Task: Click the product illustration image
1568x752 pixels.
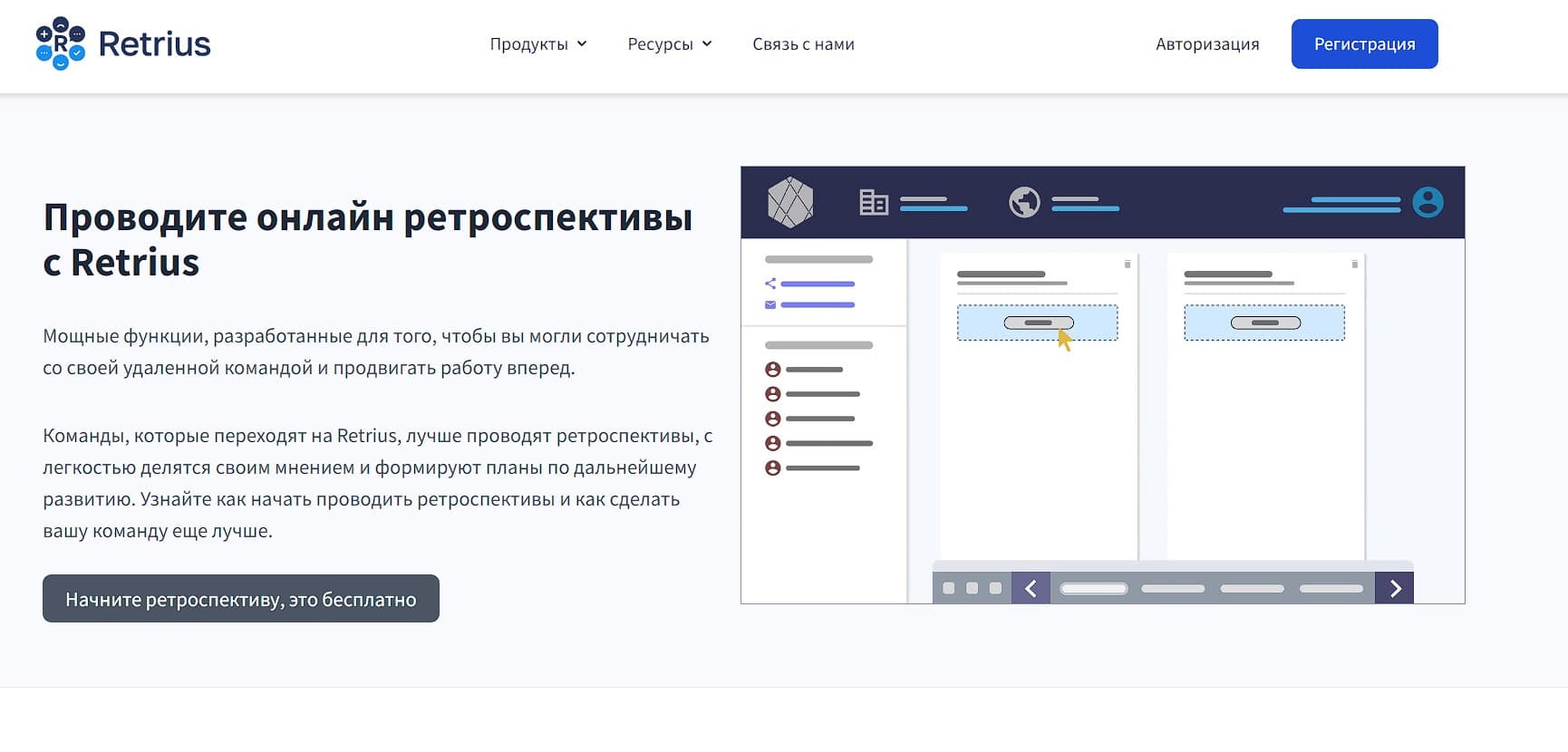Action: pyautogui.click(x=1102, y=385)
